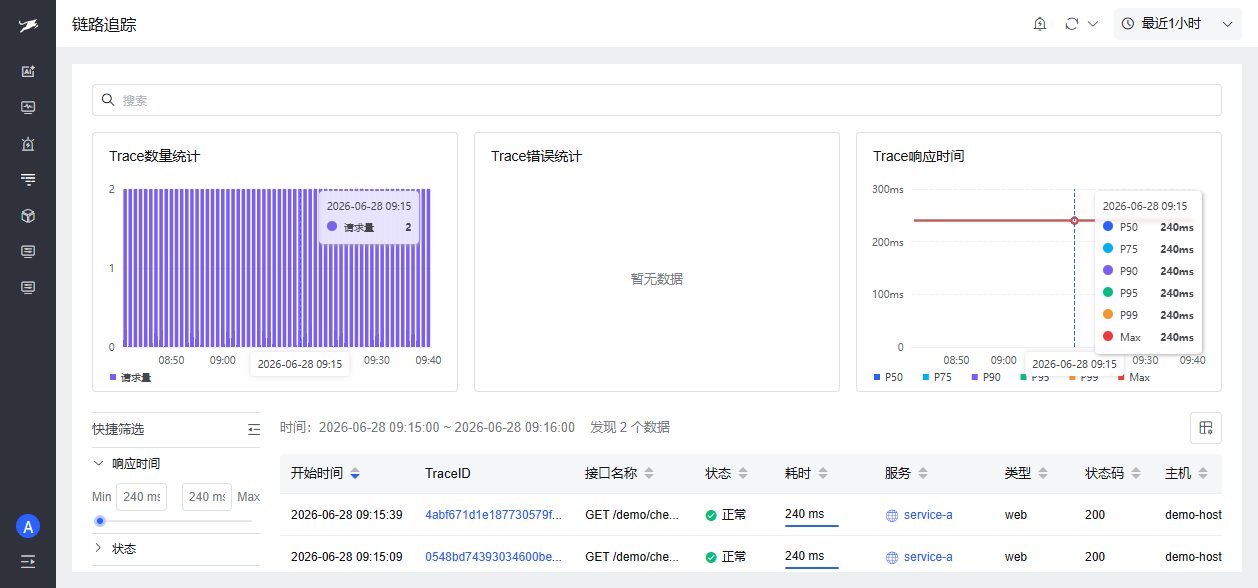
Task: Sort by 类型 column arrows
Action: [x=1043, y=473]
